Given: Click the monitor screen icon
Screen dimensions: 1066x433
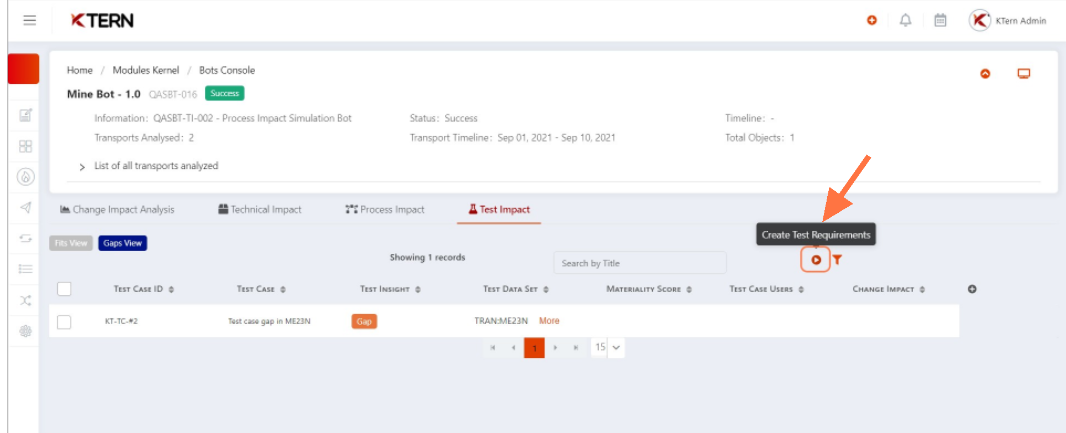Looking at the screenshot, I should pos(1024,73).
